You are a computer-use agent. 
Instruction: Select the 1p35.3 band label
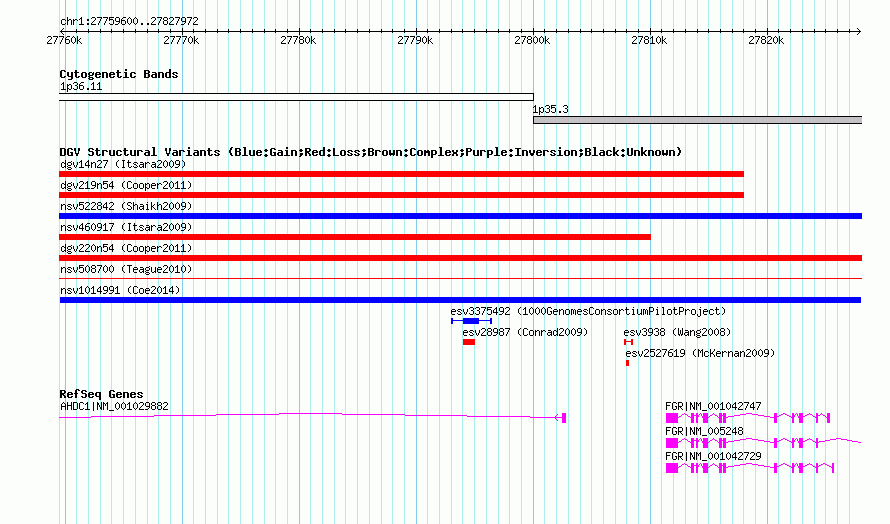pos(551,109)
